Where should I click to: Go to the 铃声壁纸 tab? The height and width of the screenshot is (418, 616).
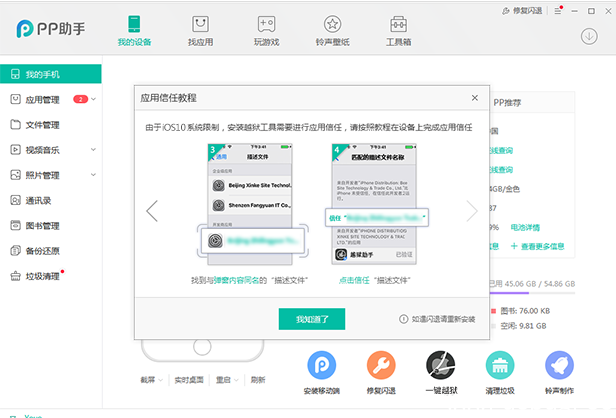332,31
